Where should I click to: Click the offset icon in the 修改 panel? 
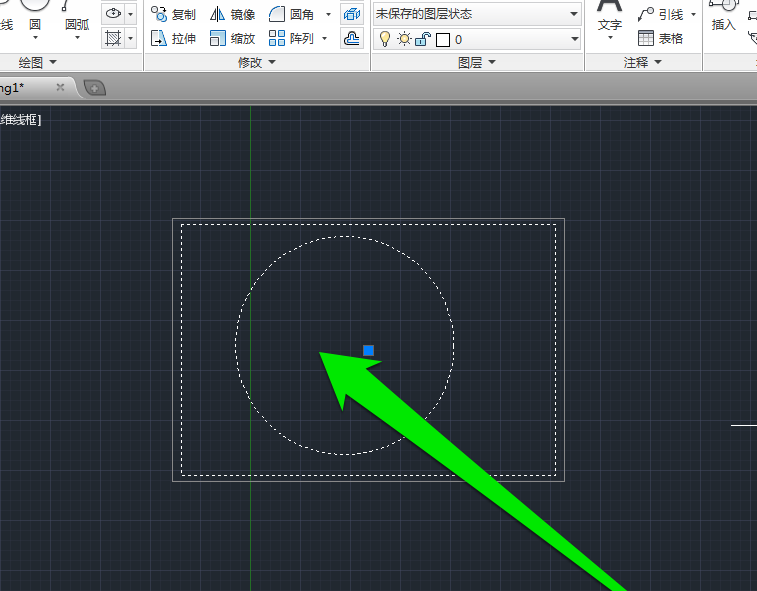tap(352, 38)
